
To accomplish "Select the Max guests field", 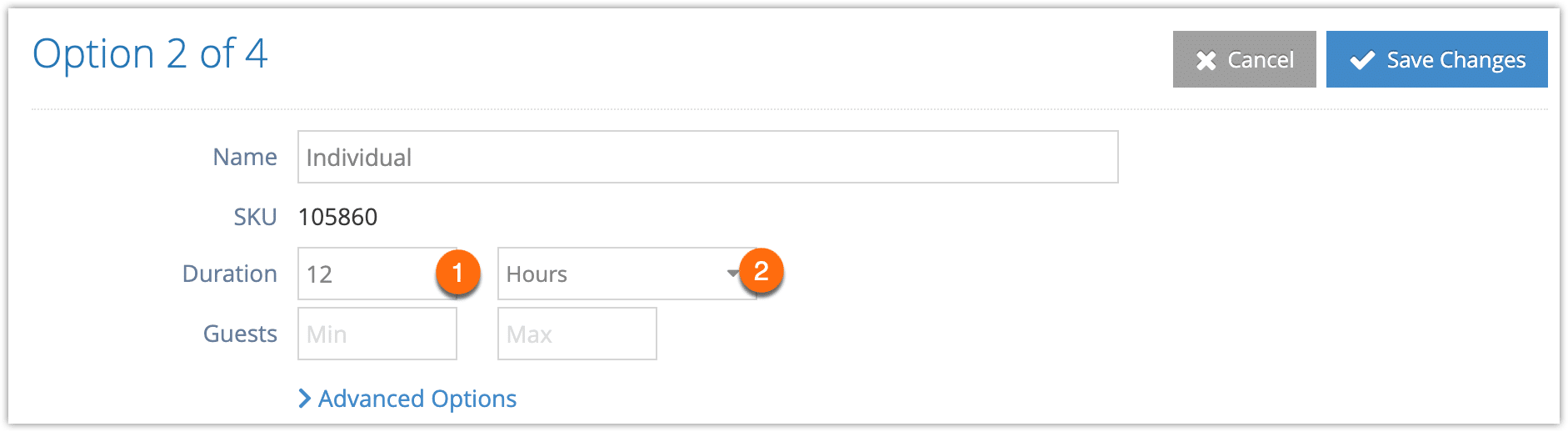I will click(x=577, y=334).
